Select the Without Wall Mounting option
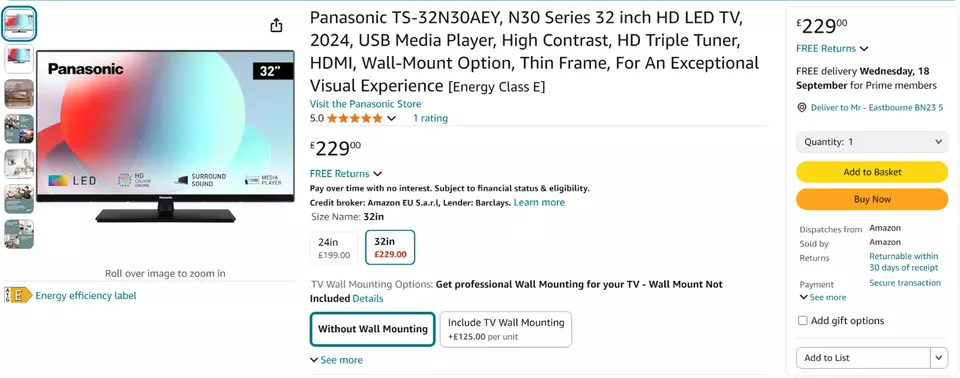Screen dimensions: 960x378 tap(373, 329)
